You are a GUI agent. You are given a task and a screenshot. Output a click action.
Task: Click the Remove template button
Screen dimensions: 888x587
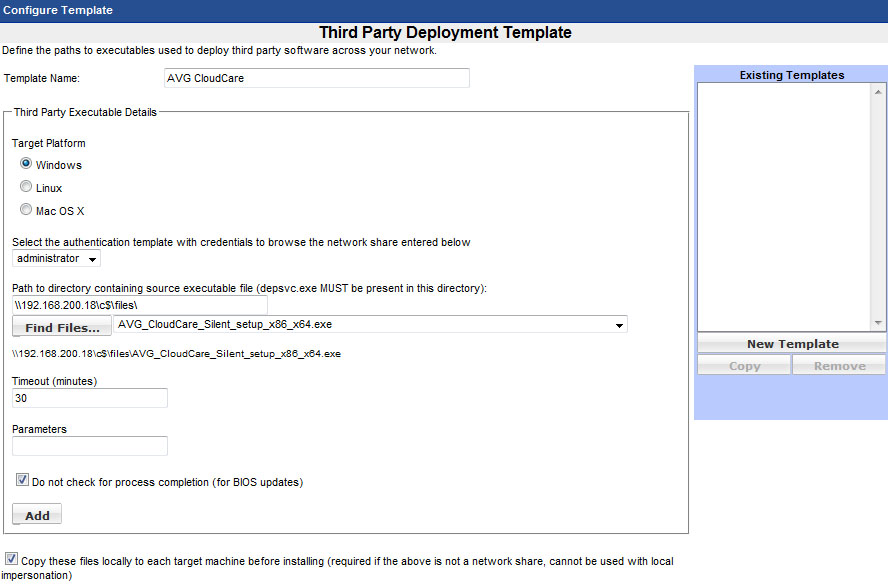[x=839, y=366]
